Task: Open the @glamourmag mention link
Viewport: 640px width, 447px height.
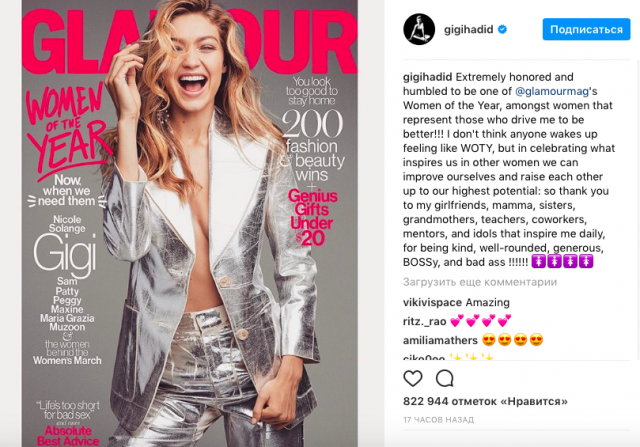Action: [552, 91]
